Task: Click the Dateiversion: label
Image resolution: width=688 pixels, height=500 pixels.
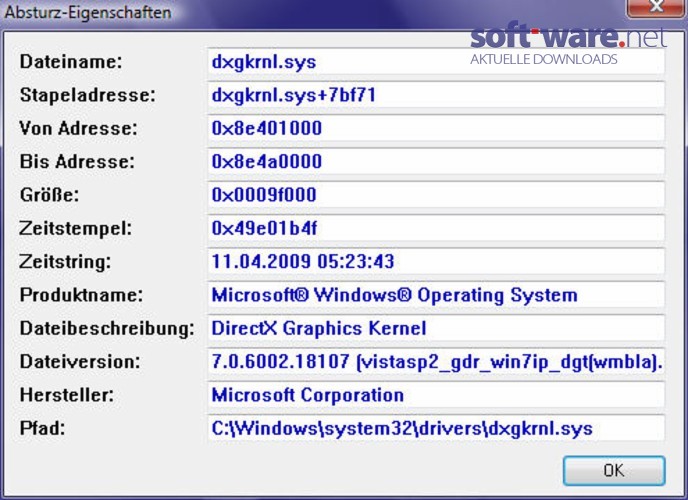Action: (x=80, y=361)
